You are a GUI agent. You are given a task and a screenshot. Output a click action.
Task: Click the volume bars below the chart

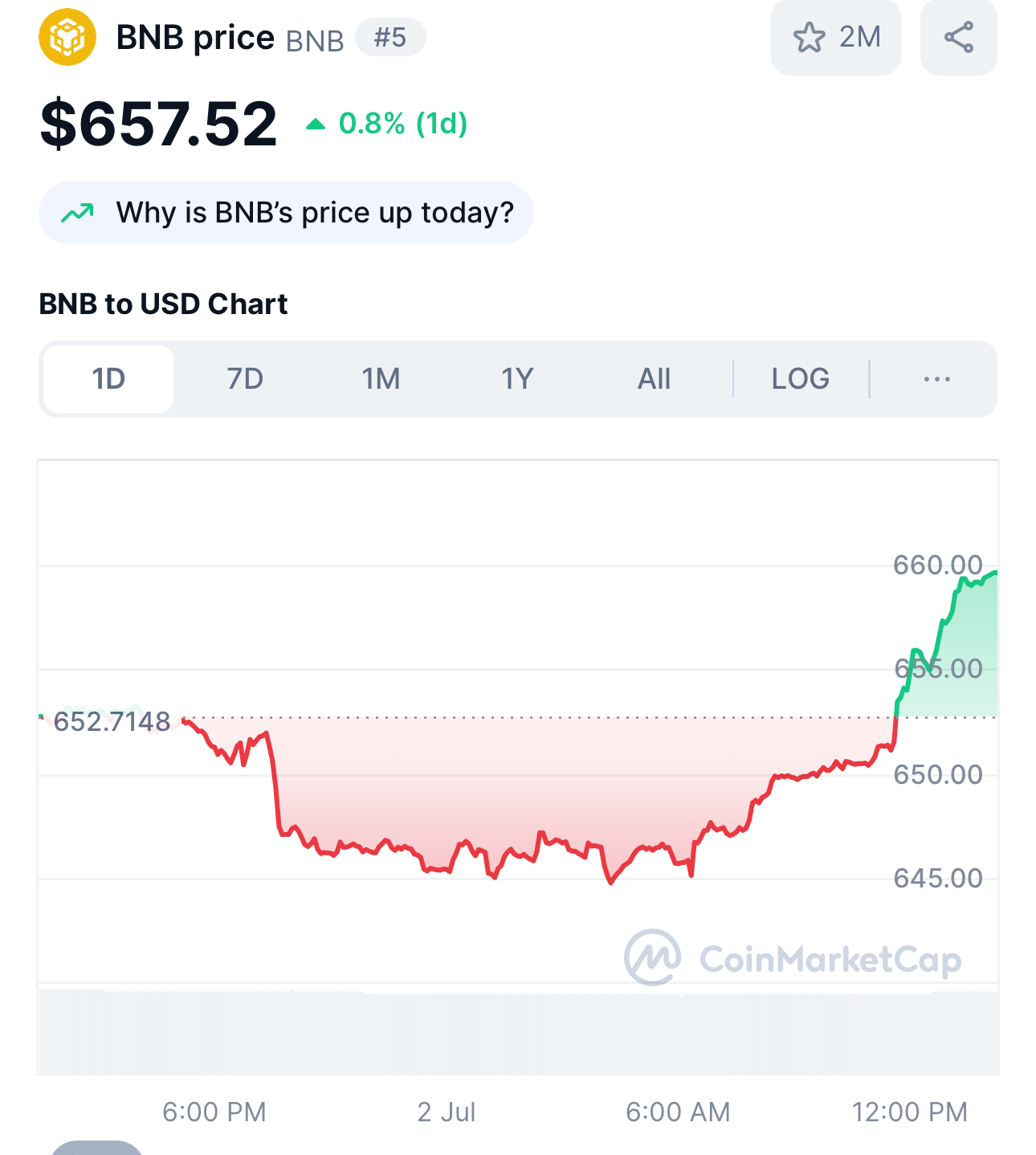tap(518, 1033)
